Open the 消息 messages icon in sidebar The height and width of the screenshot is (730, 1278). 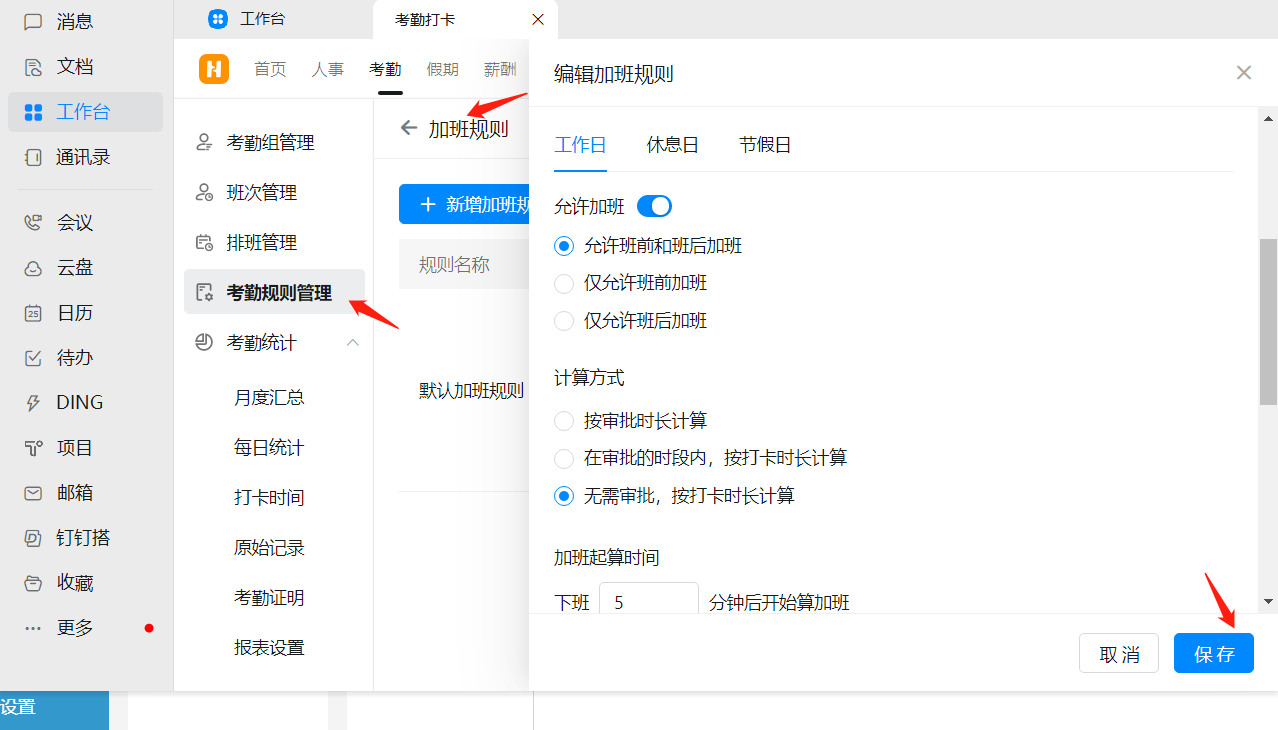pos(33,21)
